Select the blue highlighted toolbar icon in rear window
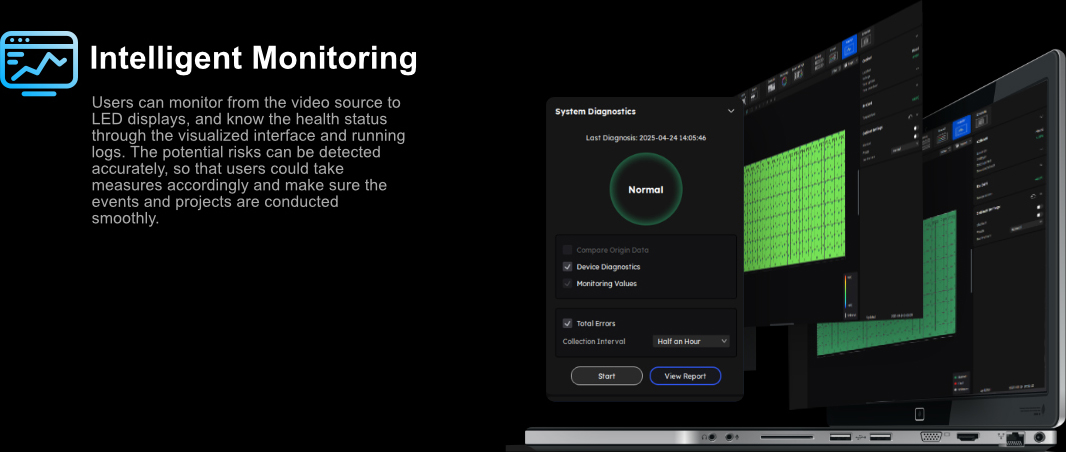 [850, 44]
